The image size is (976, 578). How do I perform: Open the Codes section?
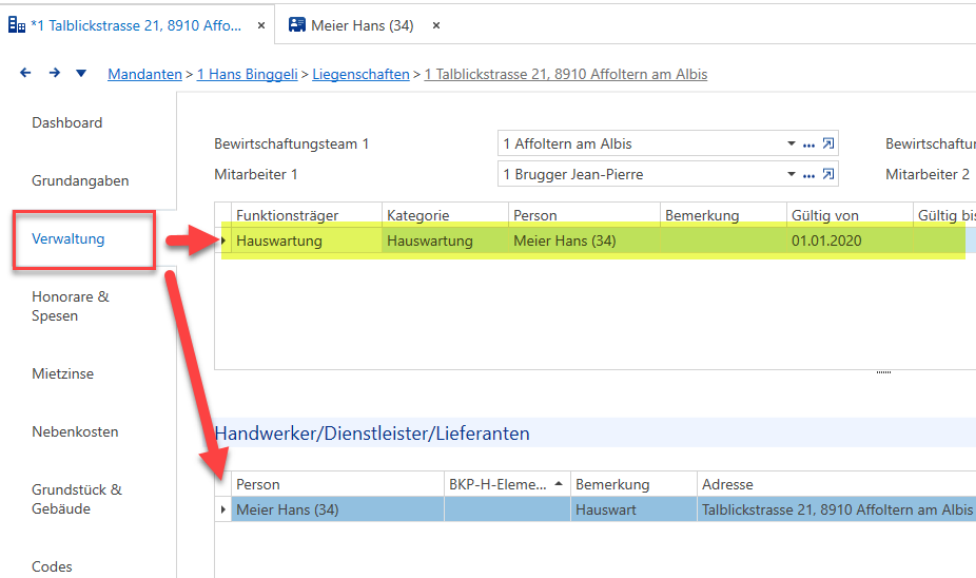coord(52,567)
